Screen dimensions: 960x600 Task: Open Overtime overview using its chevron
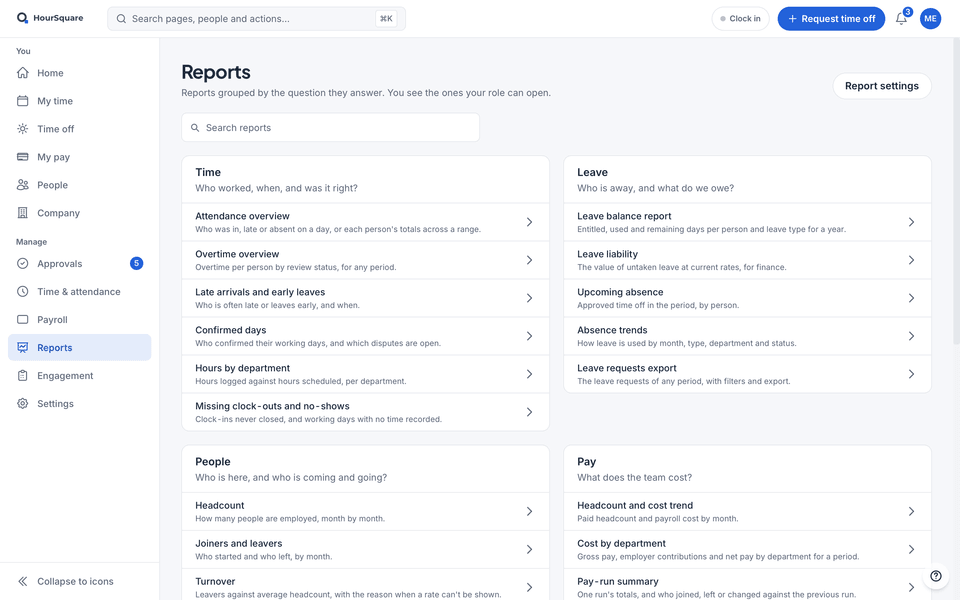(530, 260)
